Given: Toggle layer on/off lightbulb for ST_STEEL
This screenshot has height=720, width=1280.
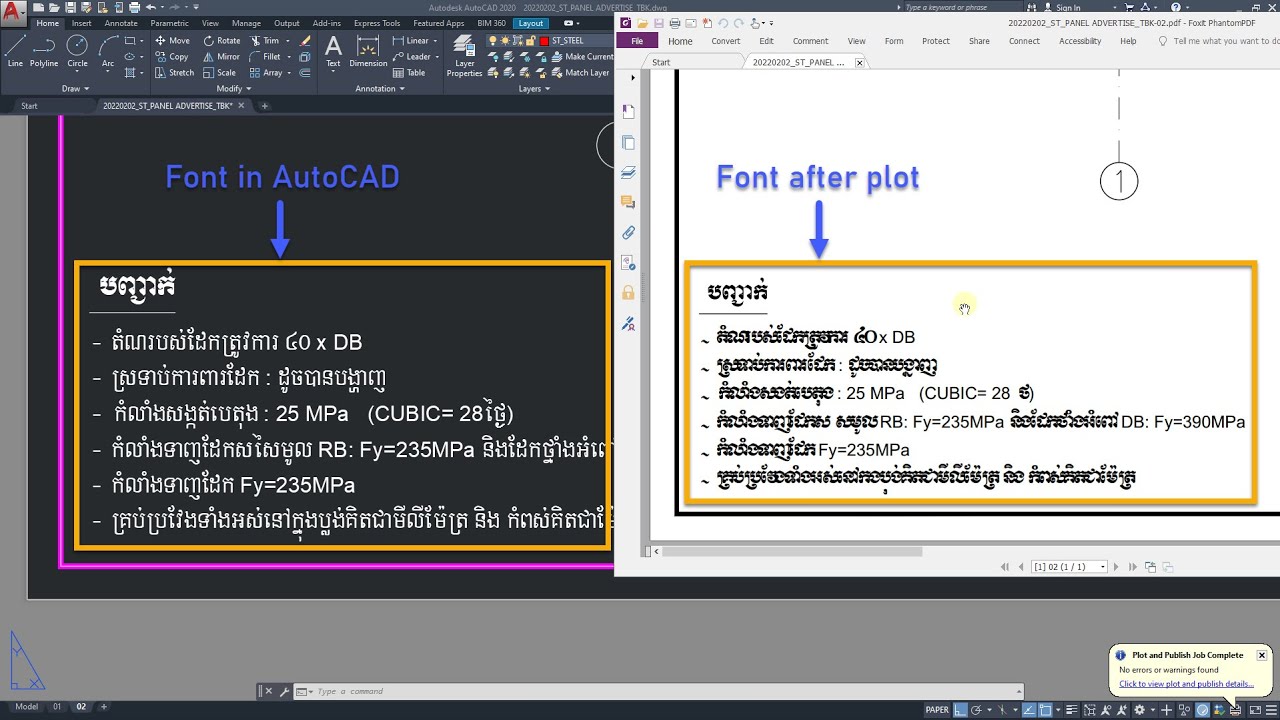Looking at the screenshot, I should pyautogui.click(x=492, y=41).
